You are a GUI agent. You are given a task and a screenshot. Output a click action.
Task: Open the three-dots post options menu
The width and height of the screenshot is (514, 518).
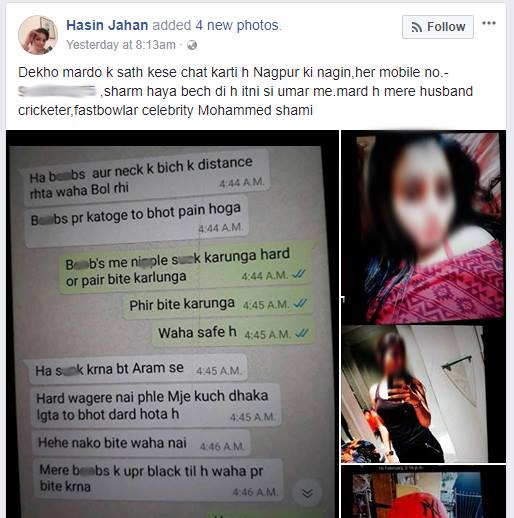coord(489,23)
